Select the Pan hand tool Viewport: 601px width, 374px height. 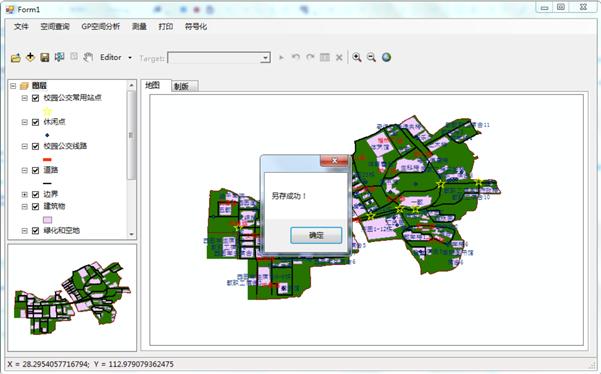tap(88, 57)
